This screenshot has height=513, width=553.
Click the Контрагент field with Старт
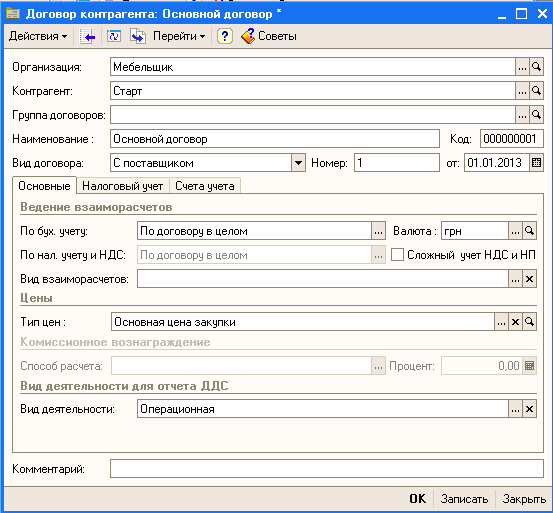click(x=313, y=91)
